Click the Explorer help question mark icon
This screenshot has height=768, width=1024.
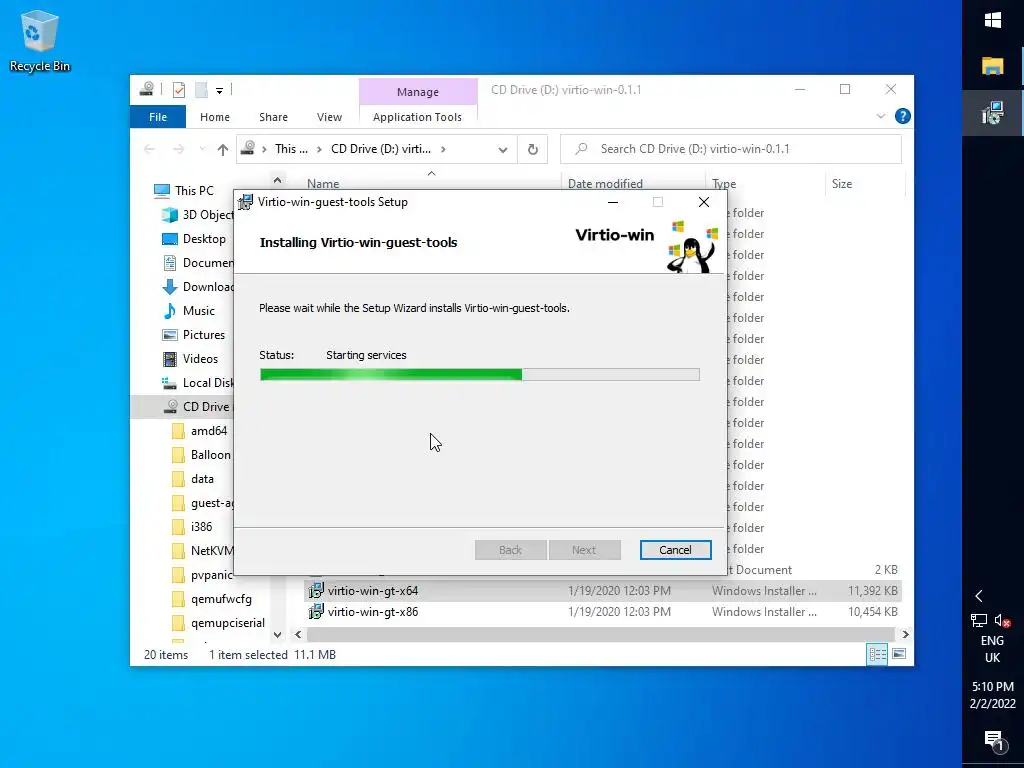[903, 116]
